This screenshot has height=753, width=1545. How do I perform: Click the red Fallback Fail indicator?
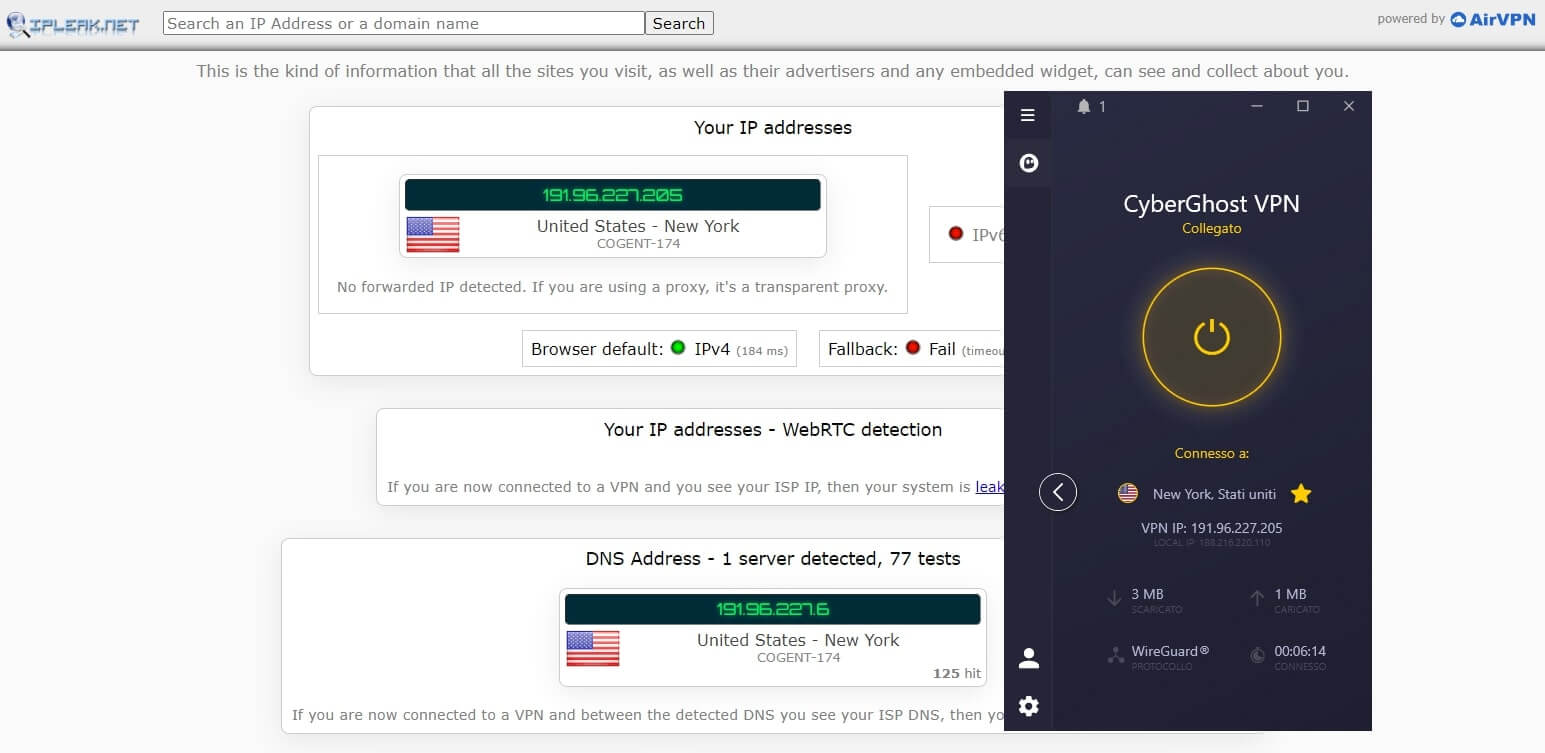[x=912, y=348]
